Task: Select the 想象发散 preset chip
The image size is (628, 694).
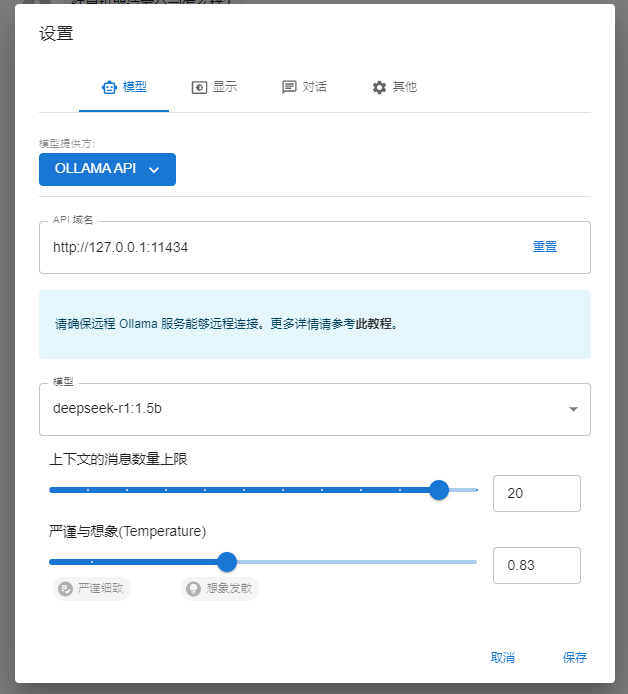Action: click(220, 589)
